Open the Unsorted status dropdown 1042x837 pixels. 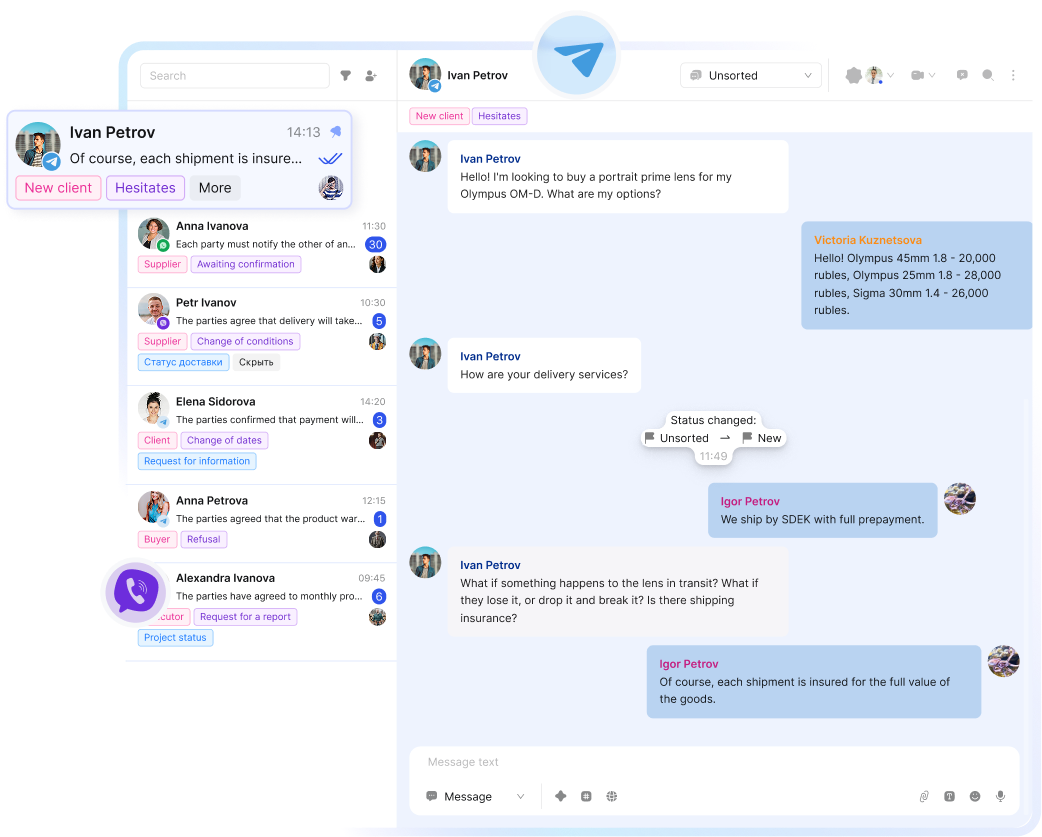point(751,76)
